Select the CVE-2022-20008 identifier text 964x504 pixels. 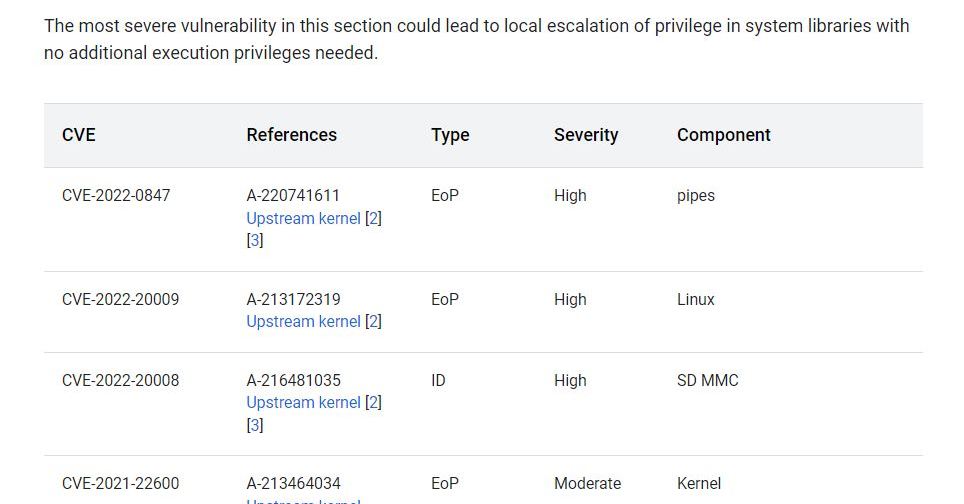pos(120,380)
